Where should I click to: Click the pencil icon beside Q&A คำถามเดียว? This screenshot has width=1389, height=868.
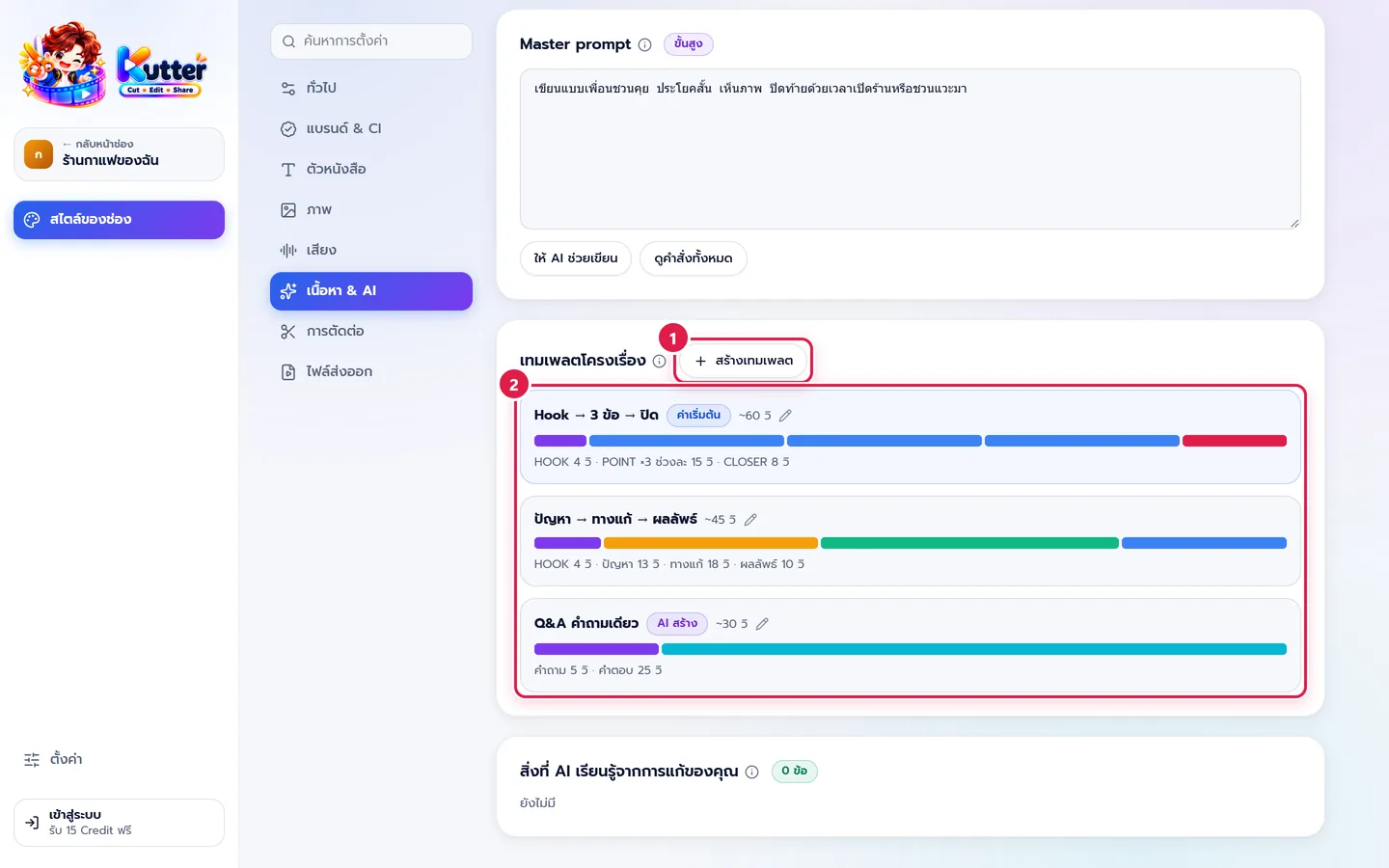[x=762, y=624]
